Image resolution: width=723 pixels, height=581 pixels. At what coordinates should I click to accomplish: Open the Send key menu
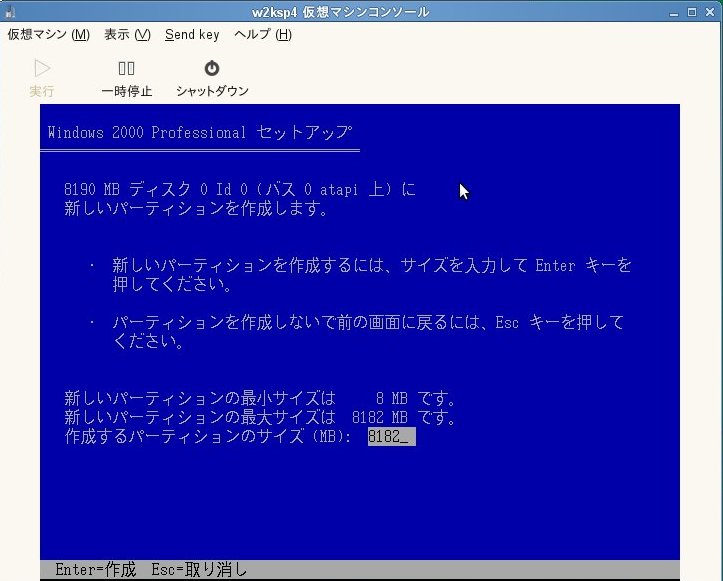pos(192,35)
